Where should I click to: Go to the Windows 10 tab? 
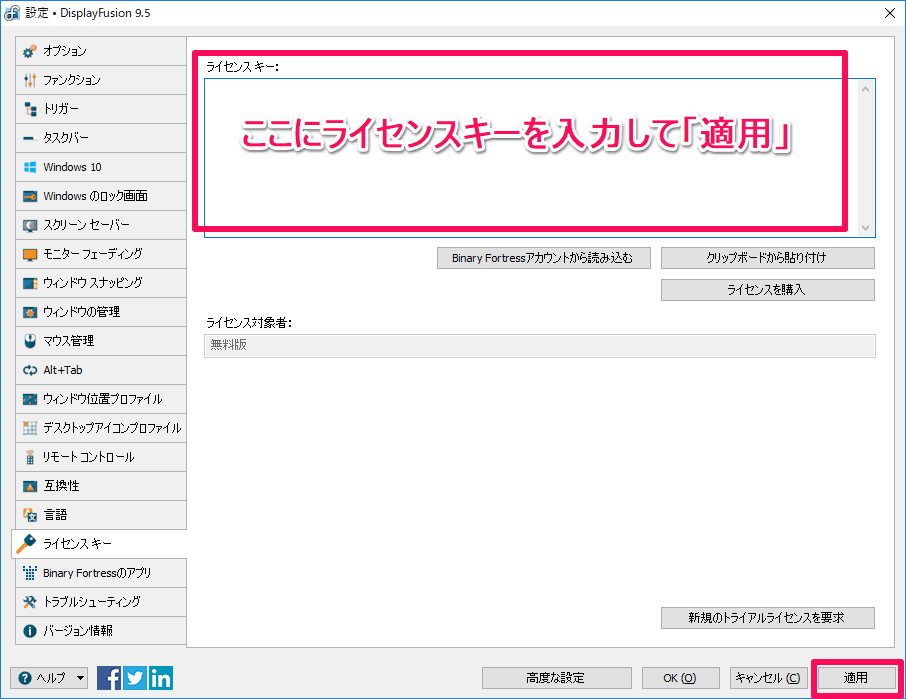[101, 167]
